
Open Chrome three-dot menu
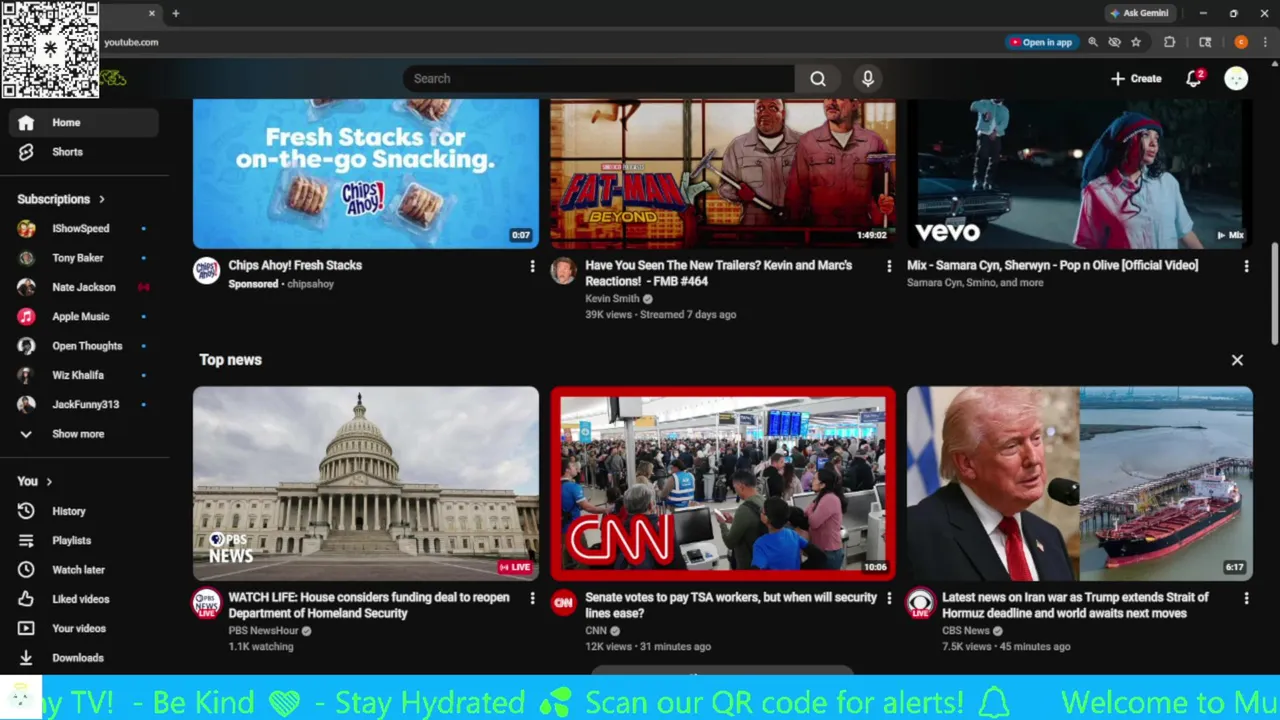tap(1265, 42)
